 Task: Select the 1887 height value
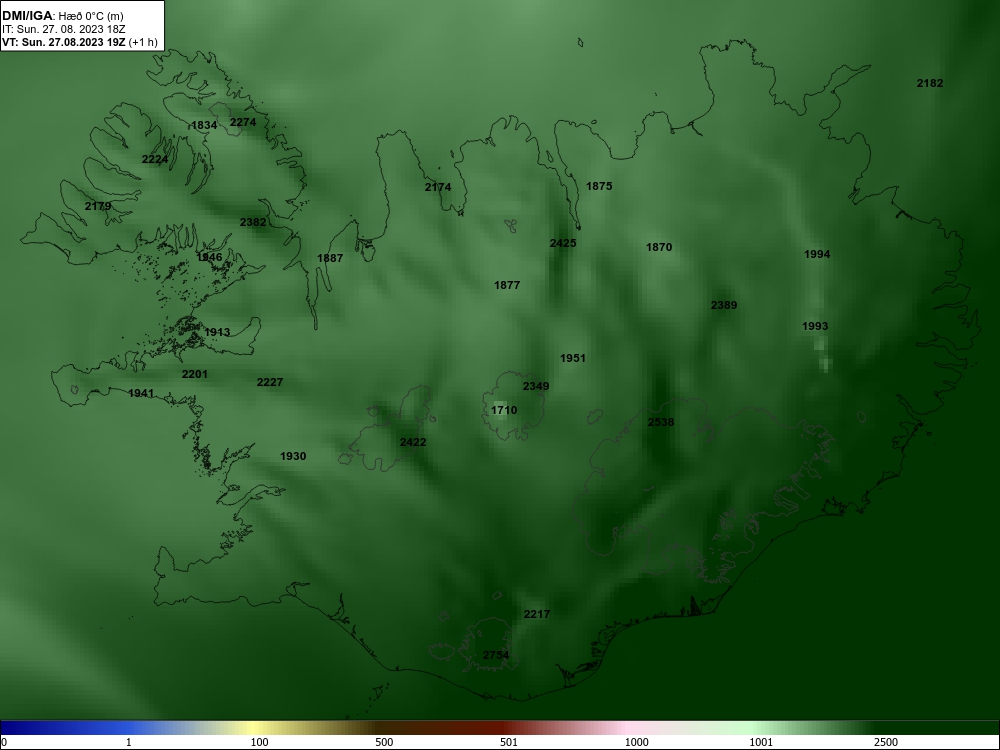pyautogui.click(x=330, y=258)
